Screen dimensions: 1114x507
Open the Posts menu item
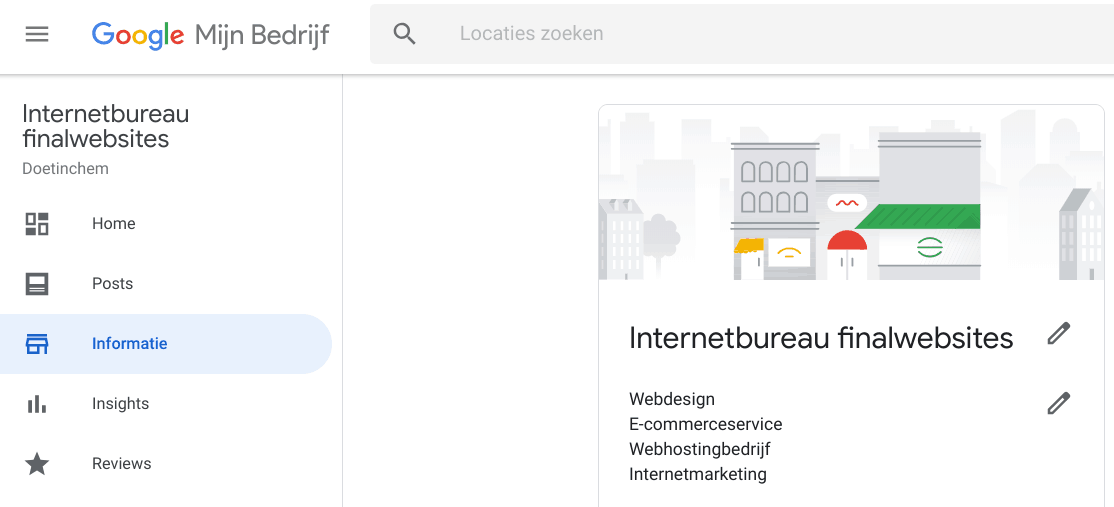point(166,284)
